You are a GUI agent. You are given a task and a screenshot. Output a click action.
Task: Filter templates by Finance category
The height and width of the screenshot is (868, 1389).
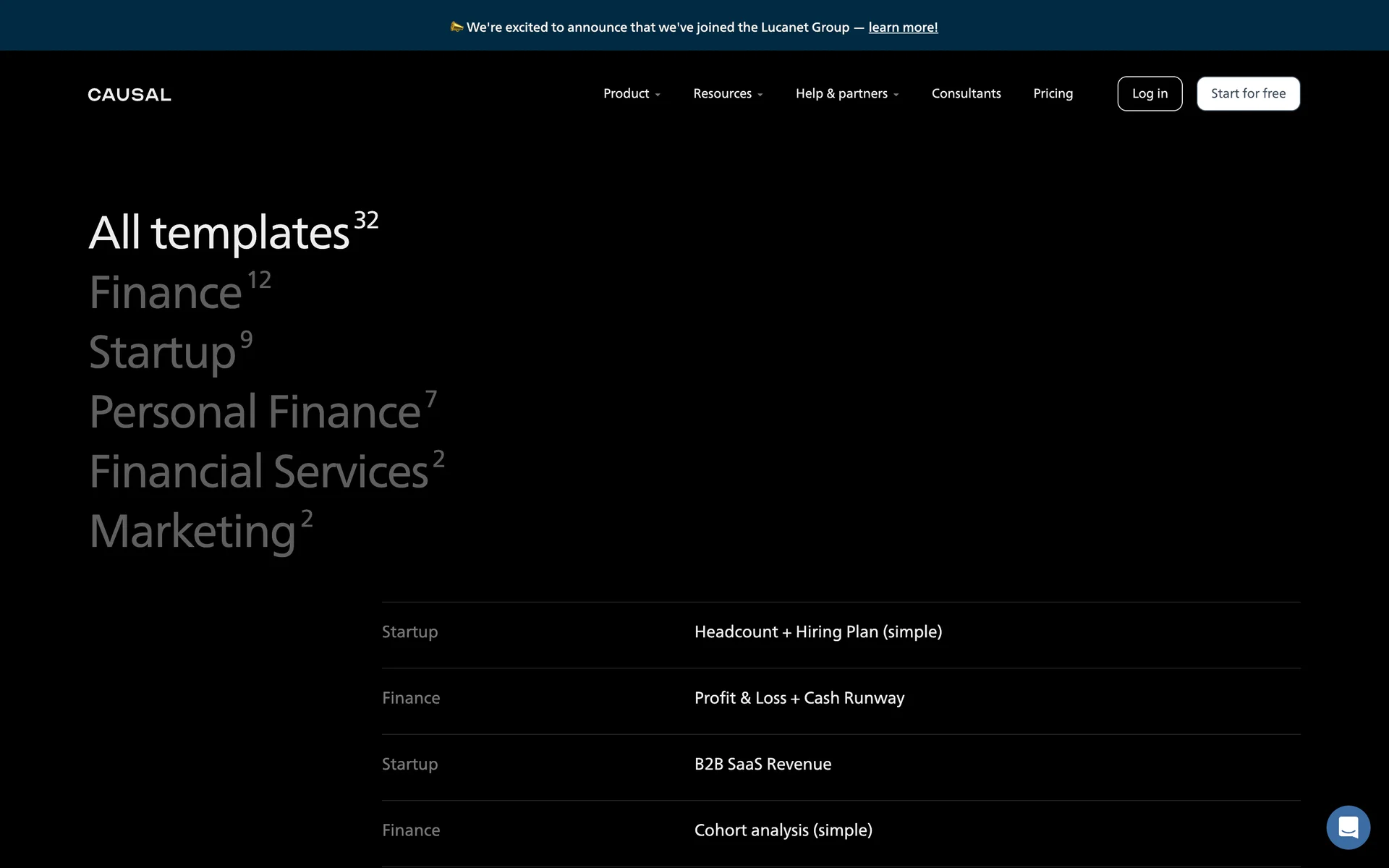pyautogui.click(x=166, y=293)
